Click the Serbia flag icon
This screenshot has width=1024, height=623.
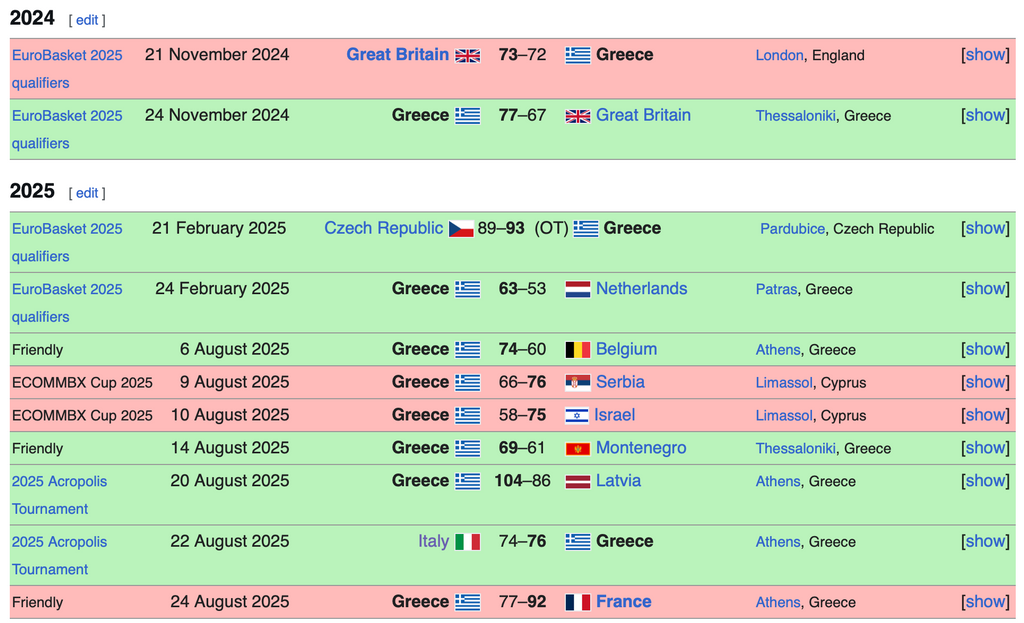577,383
